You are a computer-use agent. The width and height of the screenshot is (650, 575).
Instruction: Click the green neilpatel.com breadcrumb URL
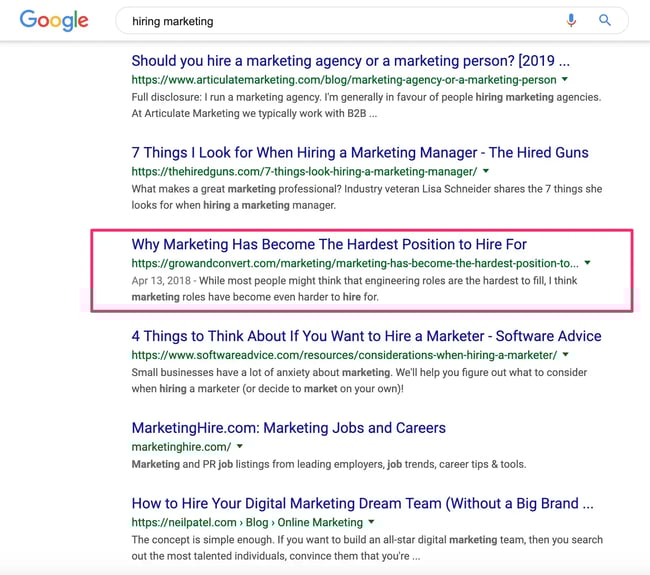tap(246, 522)
